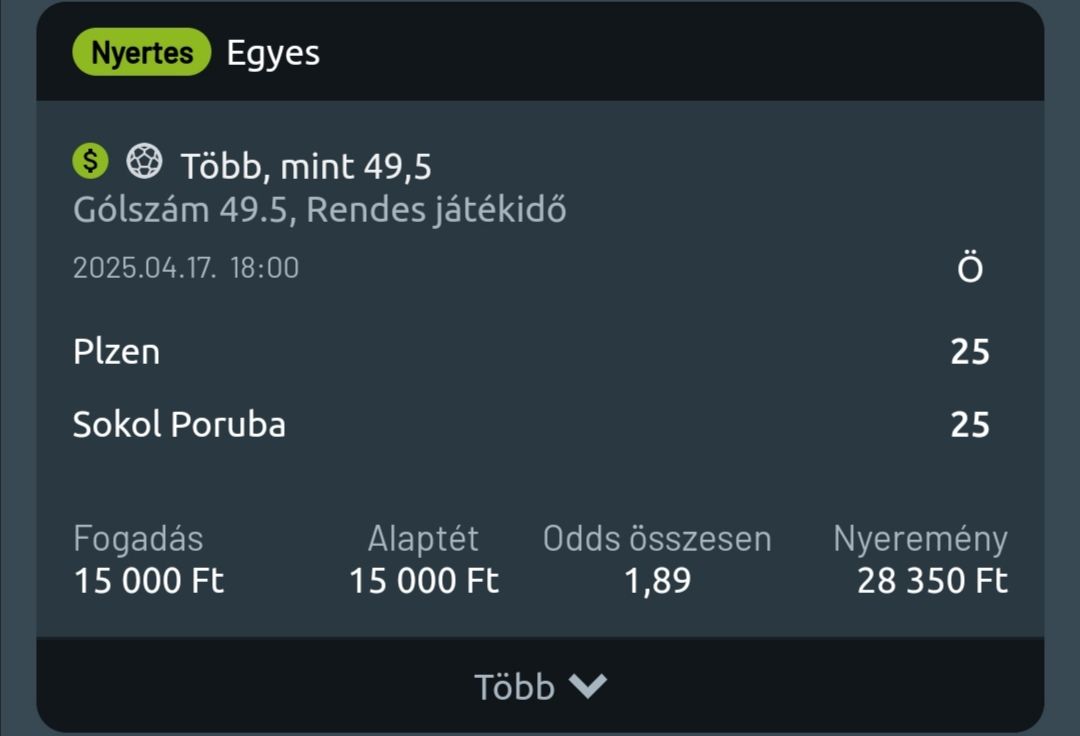Click the match date 2025.04.17. 18:00
Viewport: 1080px width, 736px height.
tap(186, 268)
